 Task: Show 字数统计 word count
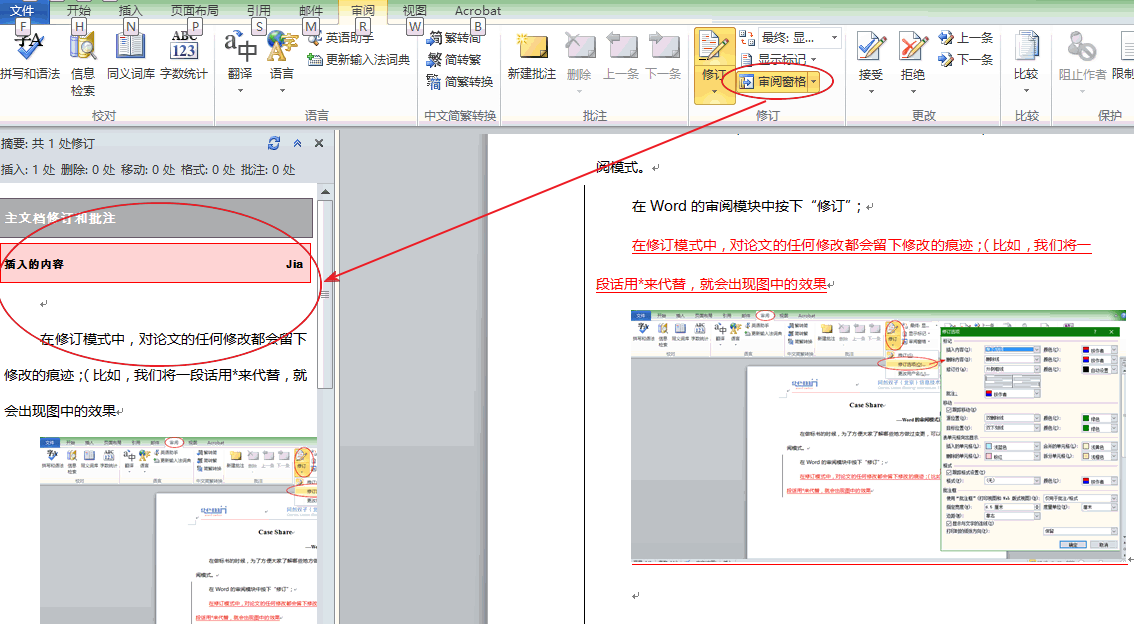184,54
